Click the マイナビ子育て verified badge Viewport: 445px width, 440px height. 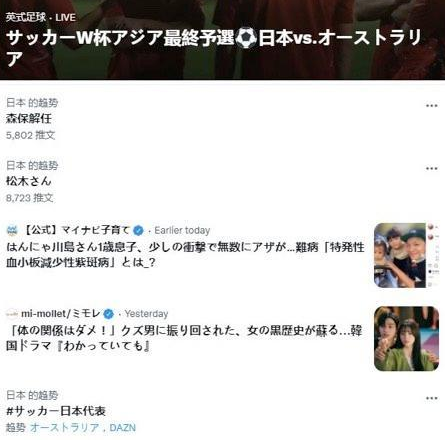[x=138, y=230]
